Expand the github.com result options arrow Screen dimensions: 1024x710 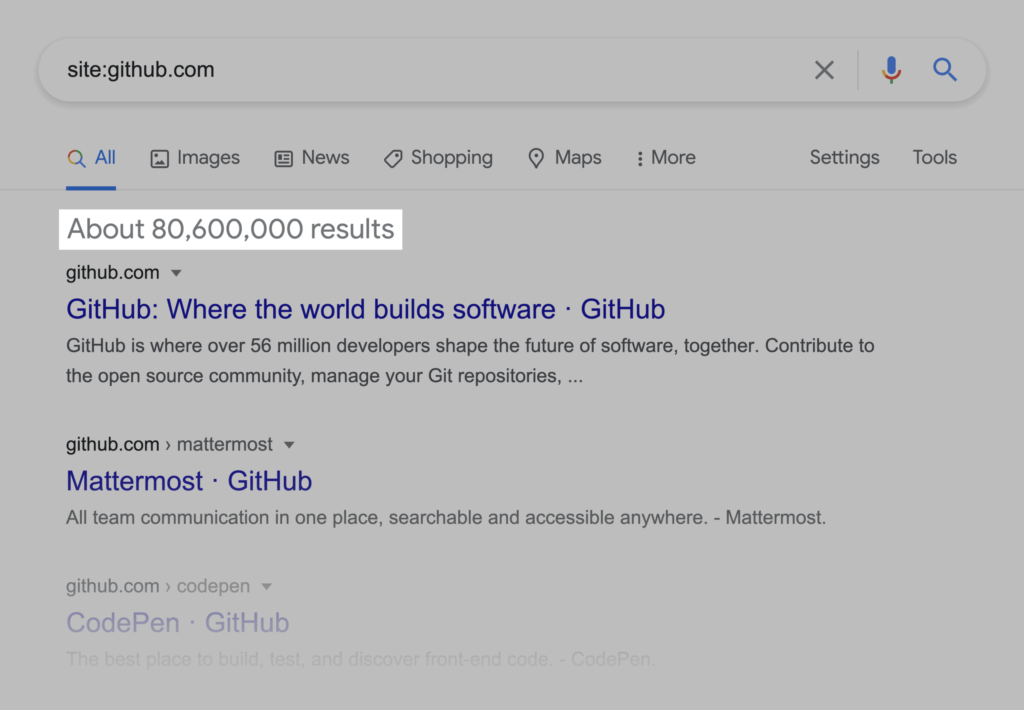(176, 272)
